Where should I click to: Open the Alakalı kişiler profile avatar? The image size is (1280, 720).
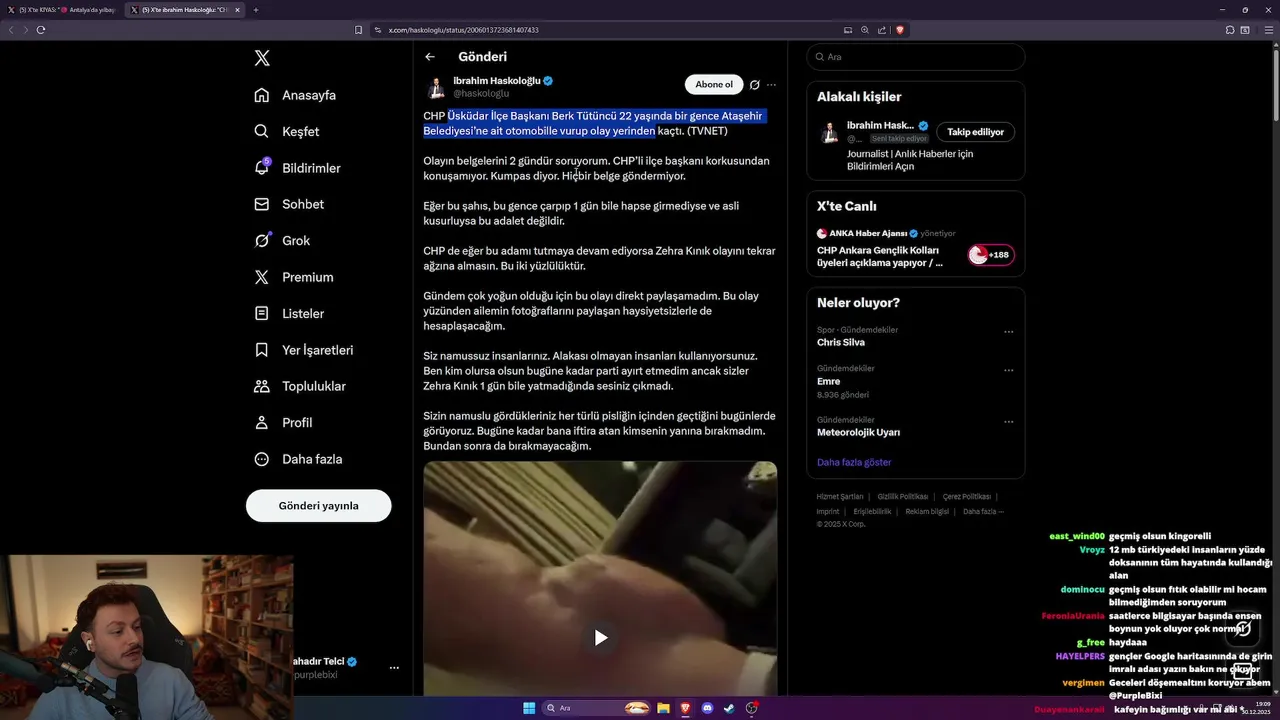tap(829, 133)
